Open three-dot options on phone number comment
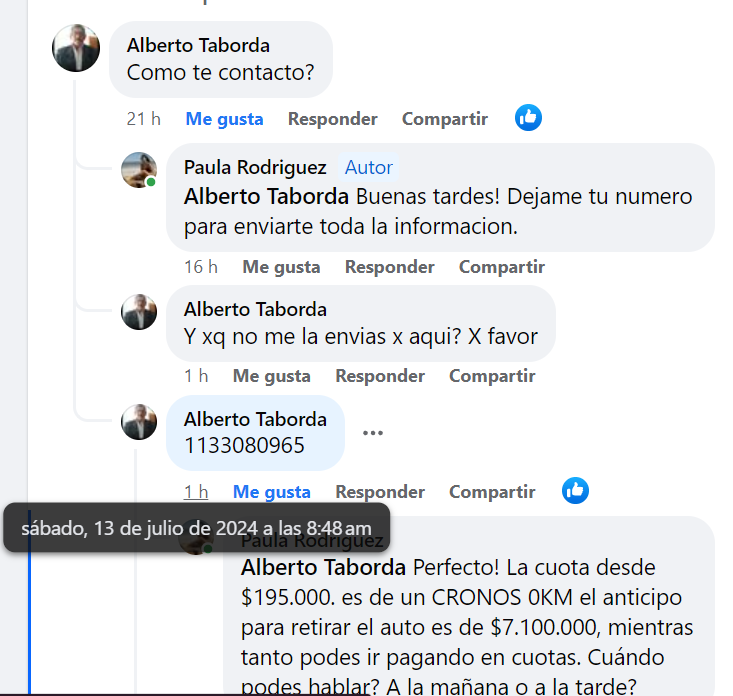 click(373, 433)
